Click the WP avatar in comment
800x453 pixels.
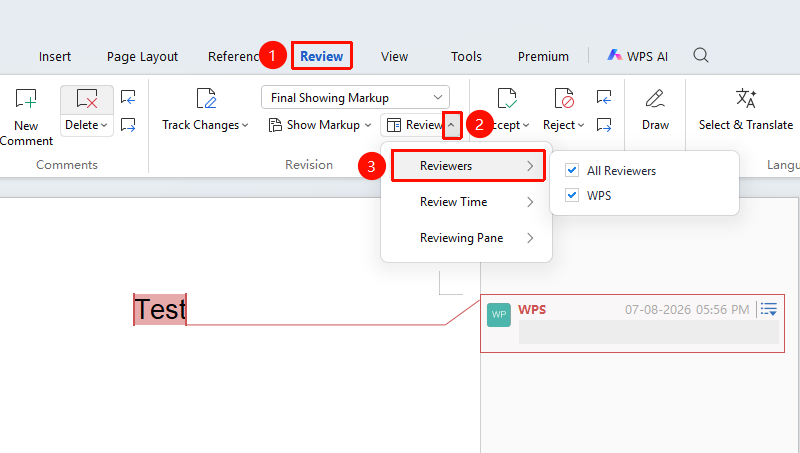tap(499, 315)
